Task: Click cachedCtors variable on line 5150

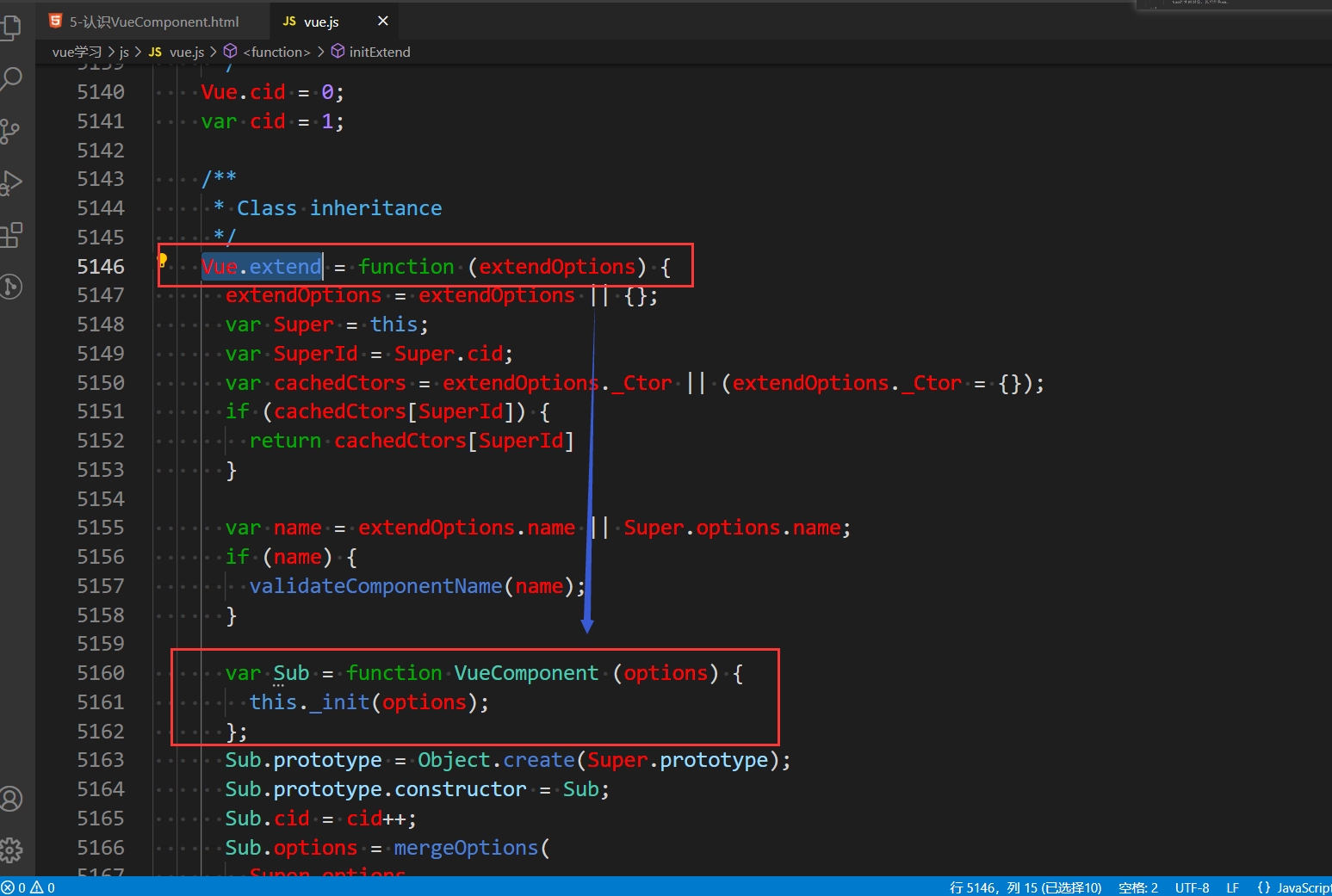Action: 339,383
